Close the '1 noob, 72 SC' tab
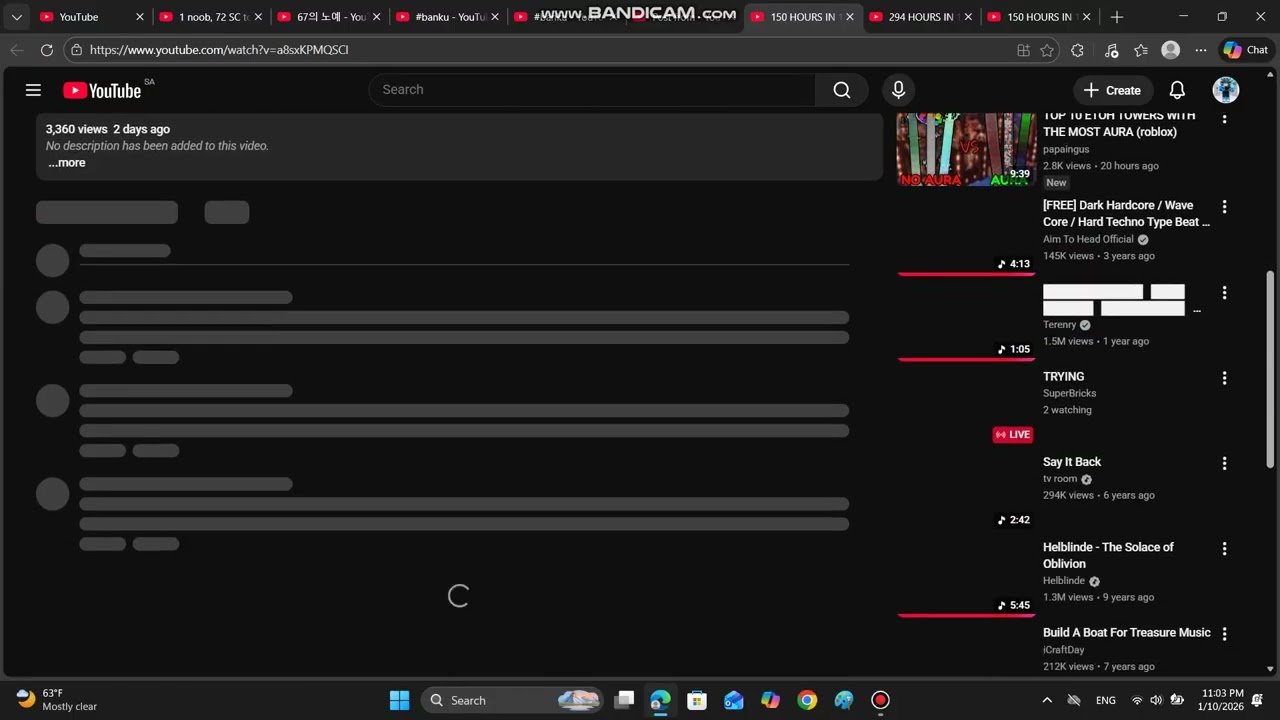The width and height of the screenshot is (1280, 720). (258, 17)
